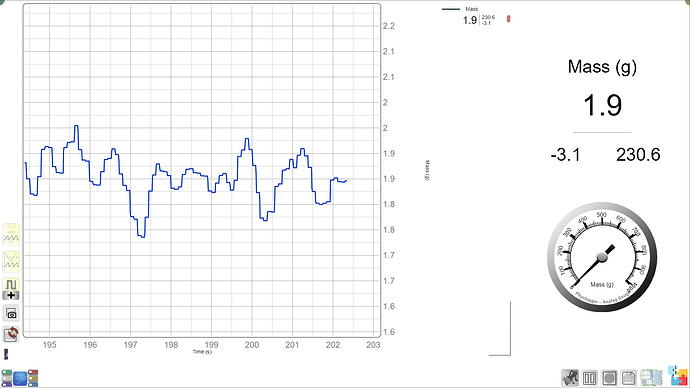Click the top yellow waveform icon
The image size is (690, 388).
(x=11, y=234)
